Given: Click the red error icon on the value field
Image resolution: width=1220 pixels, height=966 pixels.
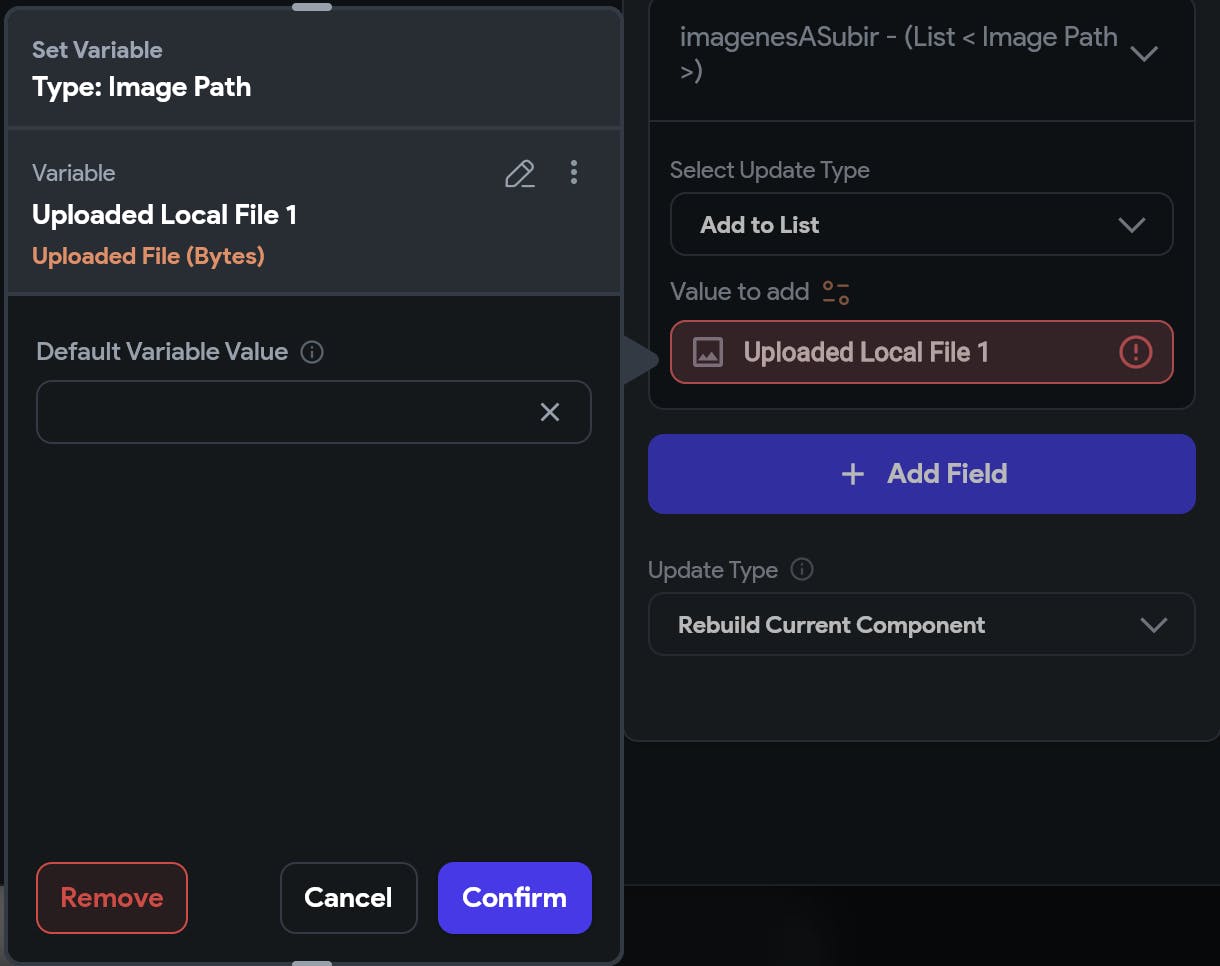Looking at the screenshot, I should pyautogui.click(x=1135, y=352).
